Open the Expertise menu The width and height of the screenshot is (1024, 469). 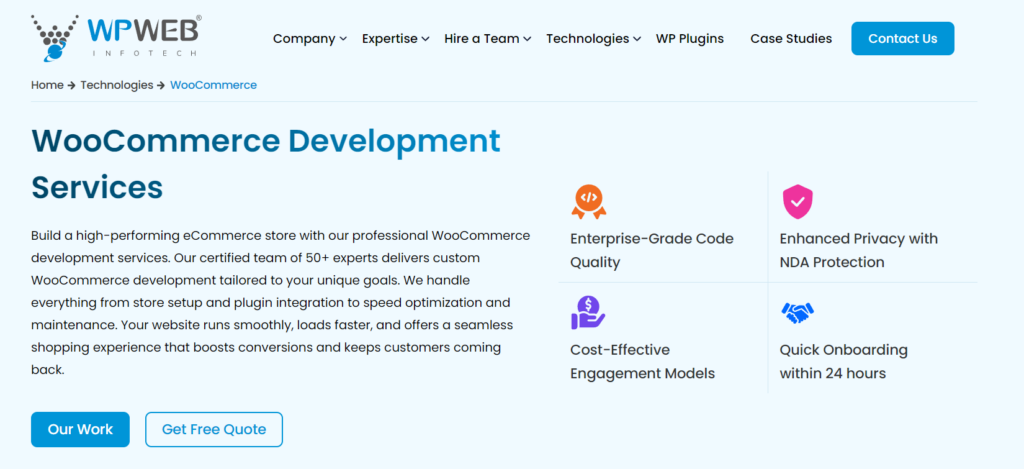coord(395,39)
